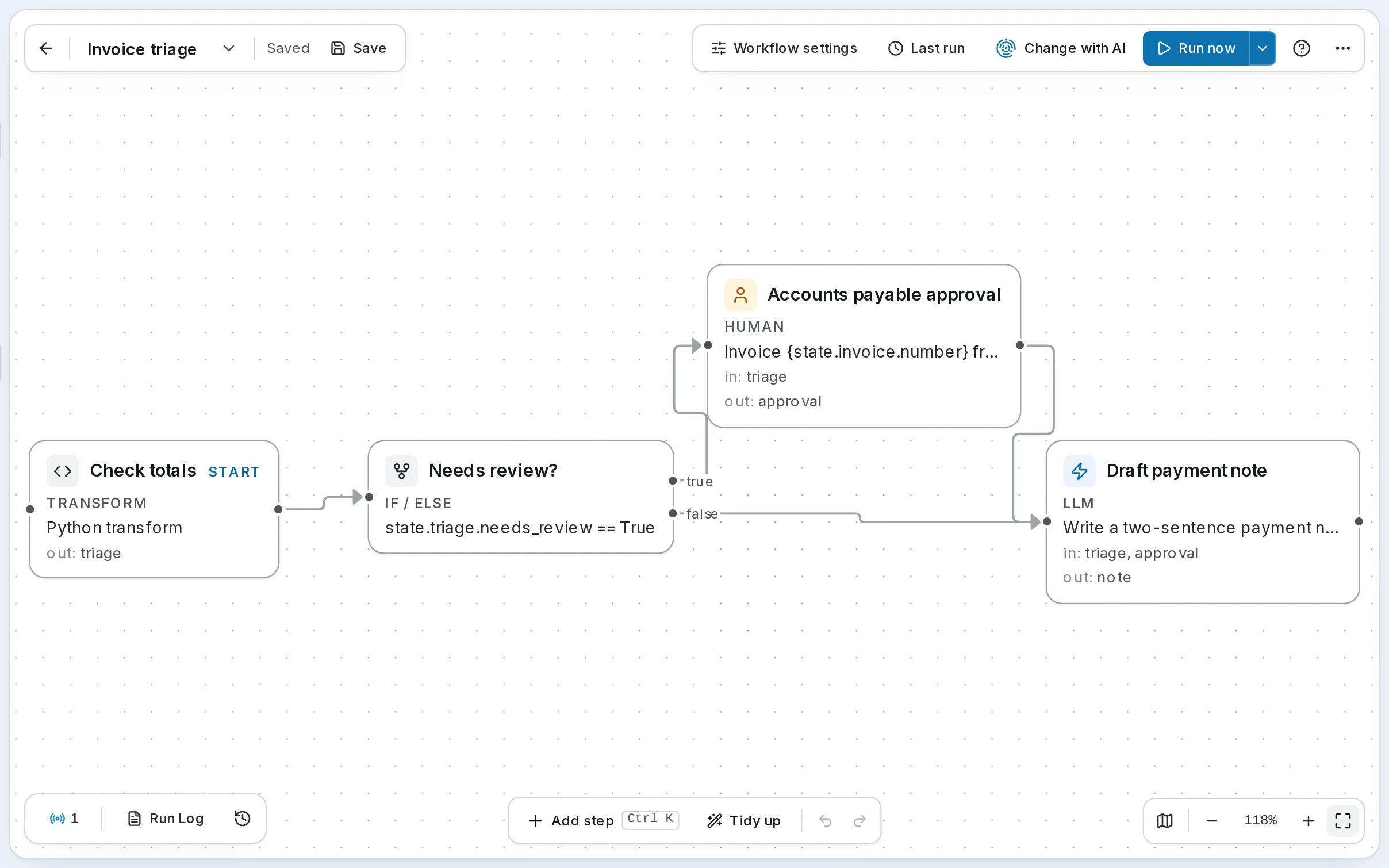Open the help question mark icon
The height and width of the screenshot is (868, 1389).
coord(1302,48)
